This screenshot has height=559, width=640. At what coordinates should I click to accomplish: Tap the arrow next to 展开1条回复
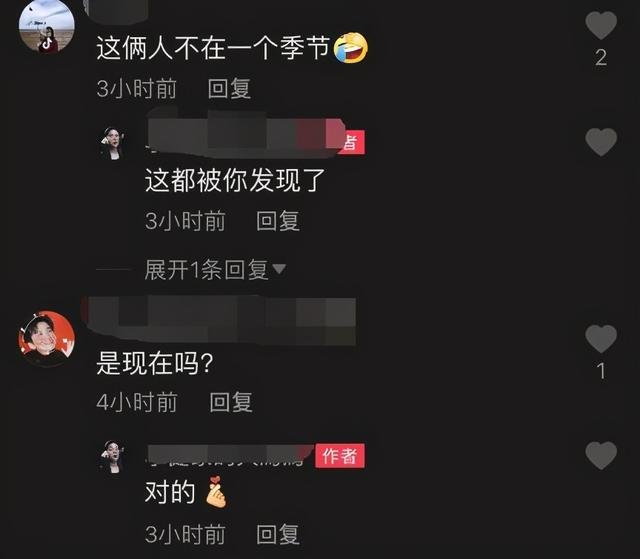pyautogui.click(x=279, y=269)
